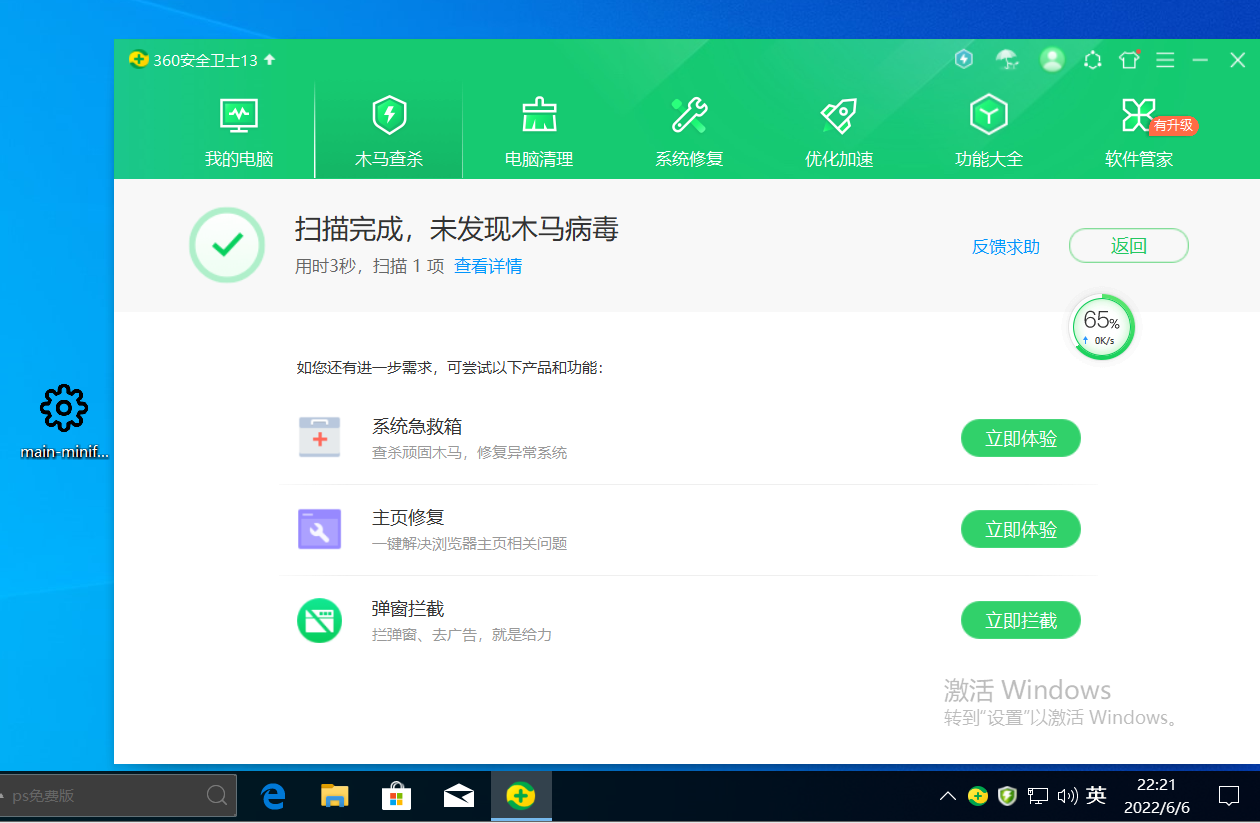
Task: Click the 65% floating acceleration ball
Action: tap(1103, 327)
